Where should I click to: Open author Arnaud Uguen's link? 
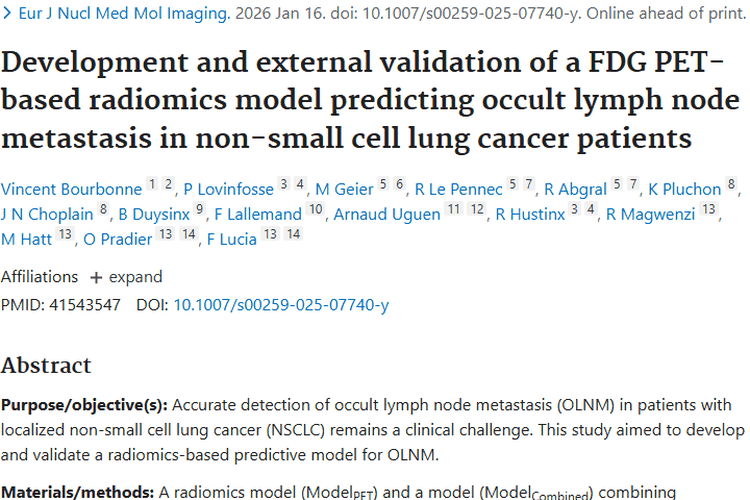click(387, 214)
